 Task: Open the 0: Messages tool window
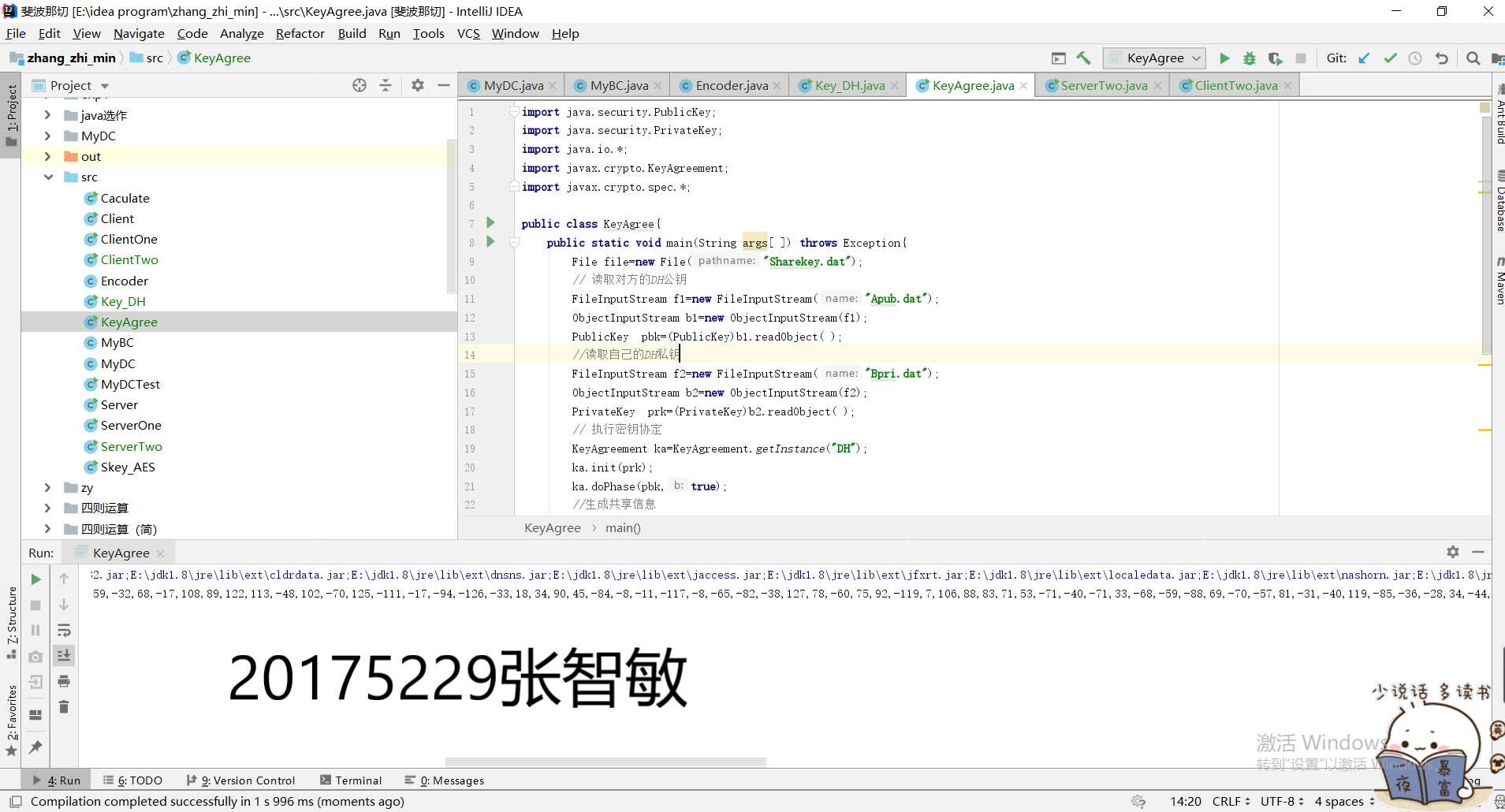(x=445, y=780)
